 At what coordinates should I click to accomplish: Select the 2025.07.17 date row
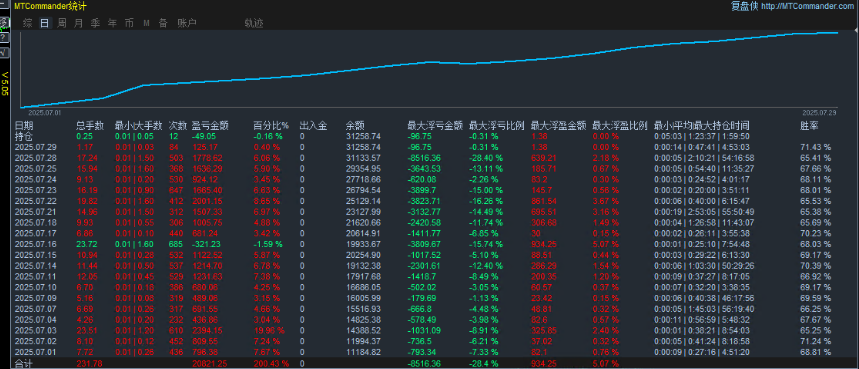pyautogui.click(x=36, y=233)
